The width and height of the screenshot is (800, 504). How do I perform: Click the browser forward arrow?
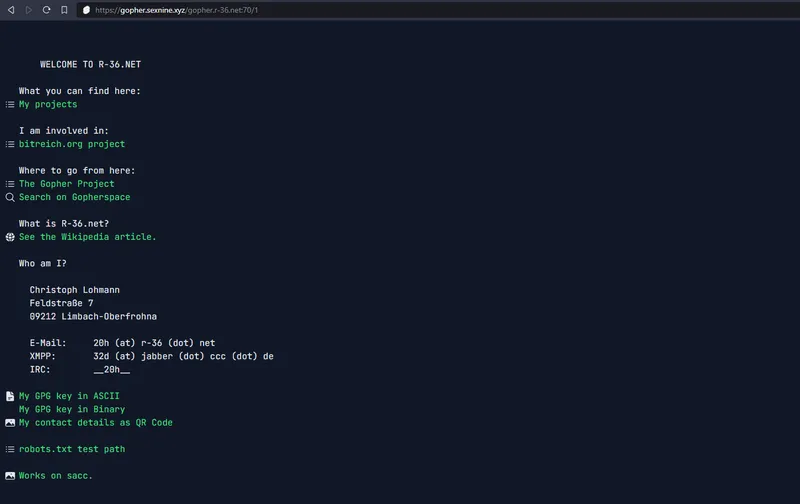click(x=29, y=10)
